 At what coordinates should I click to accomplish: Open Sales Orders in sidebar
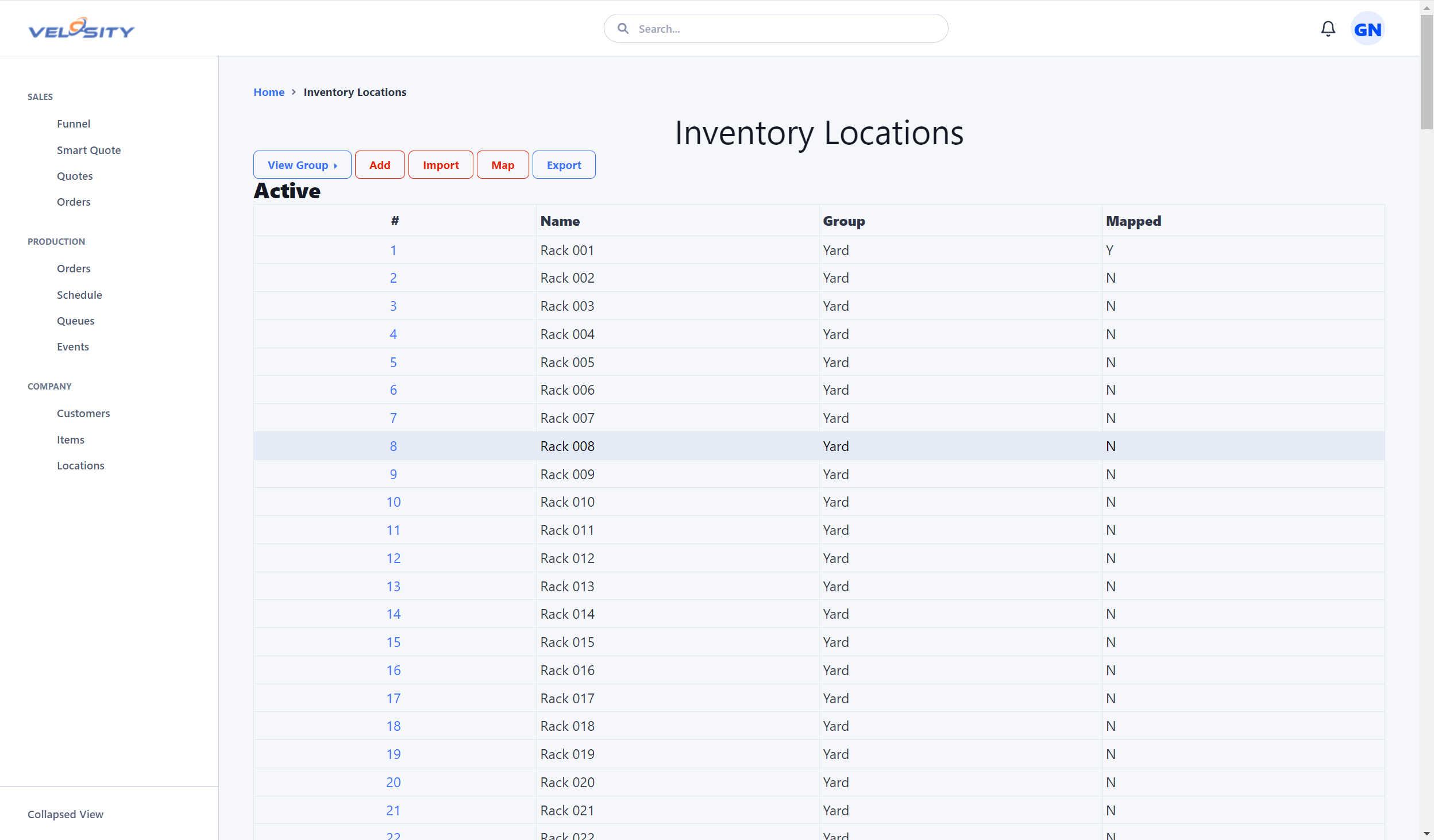(74, 202)
